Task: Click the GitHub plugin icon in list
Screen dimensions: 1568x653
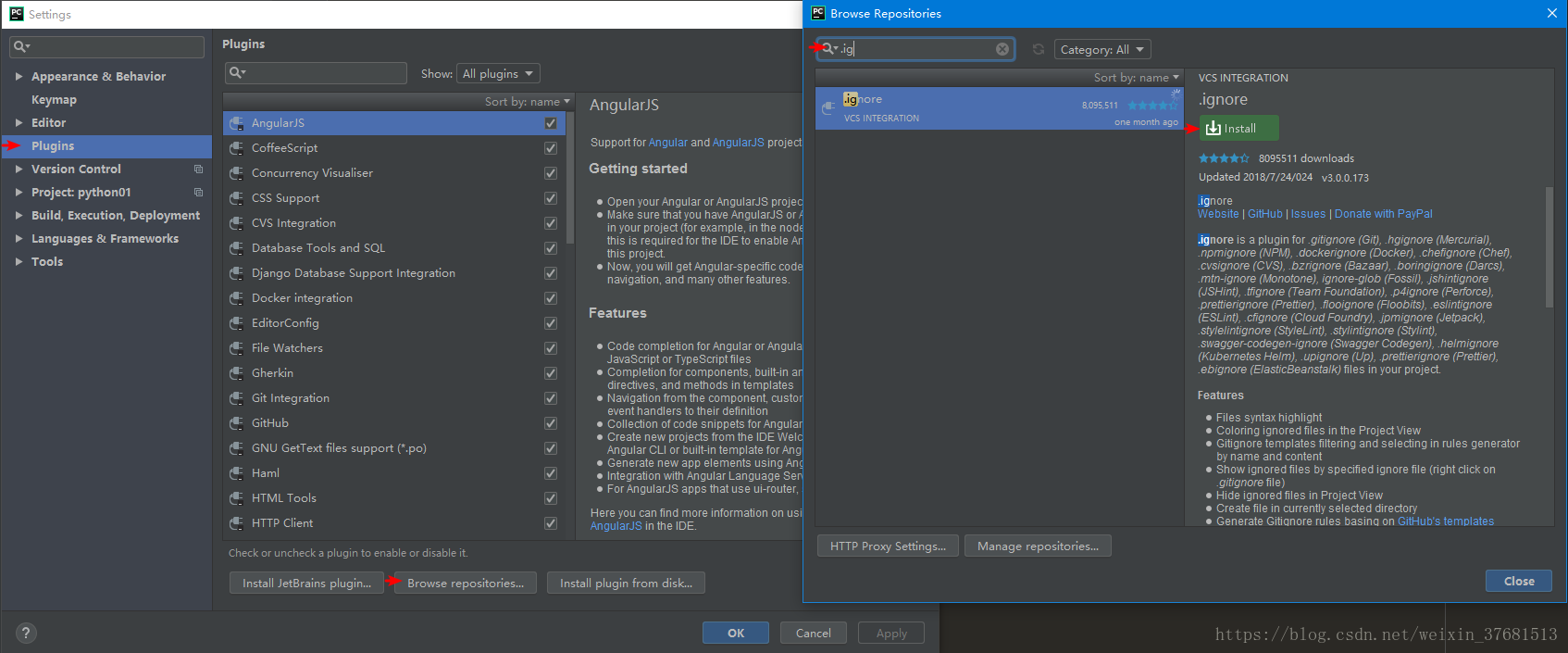Action: pos(237,423)
